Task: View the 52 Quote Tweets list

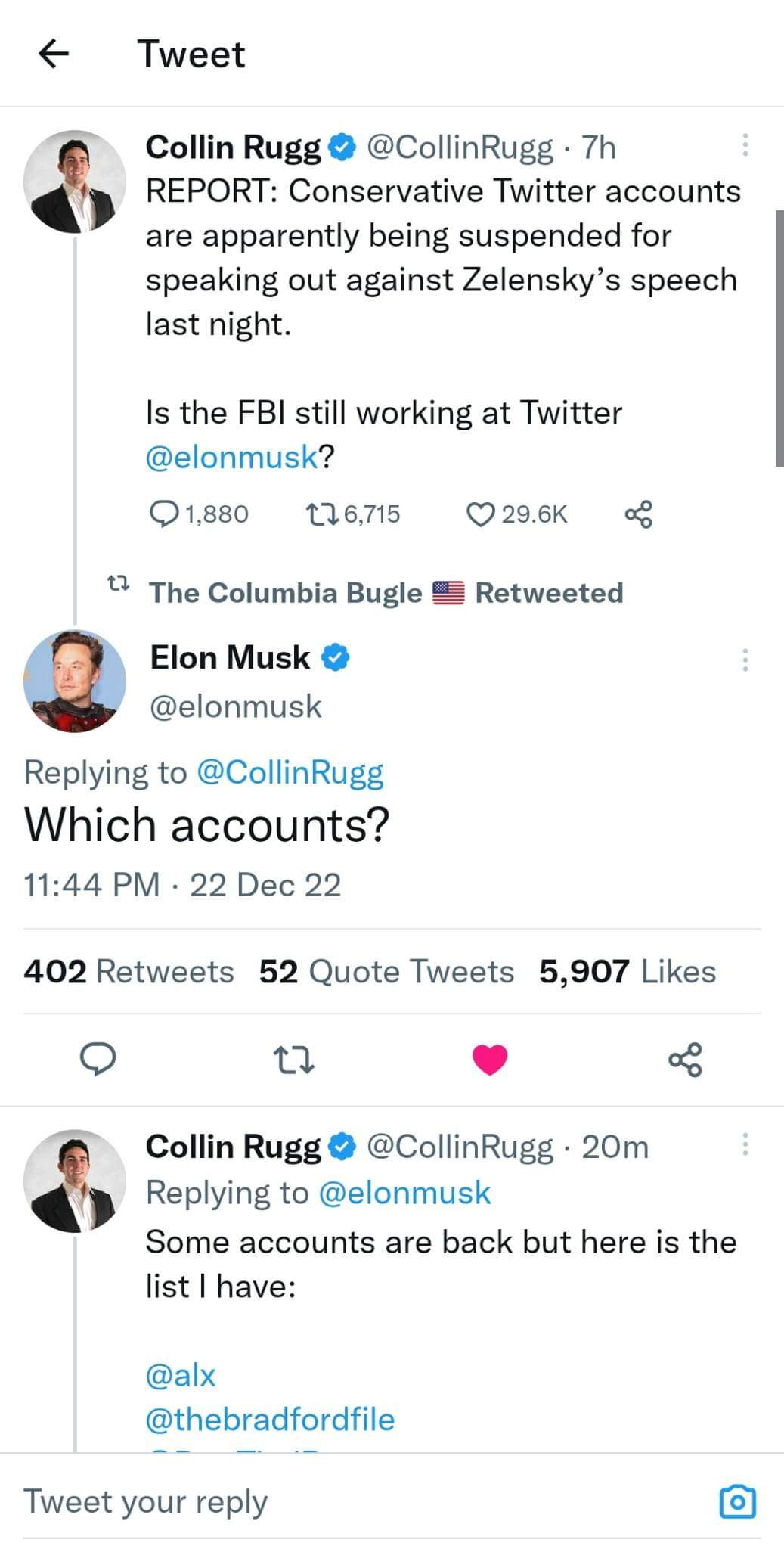Action: 386,971
